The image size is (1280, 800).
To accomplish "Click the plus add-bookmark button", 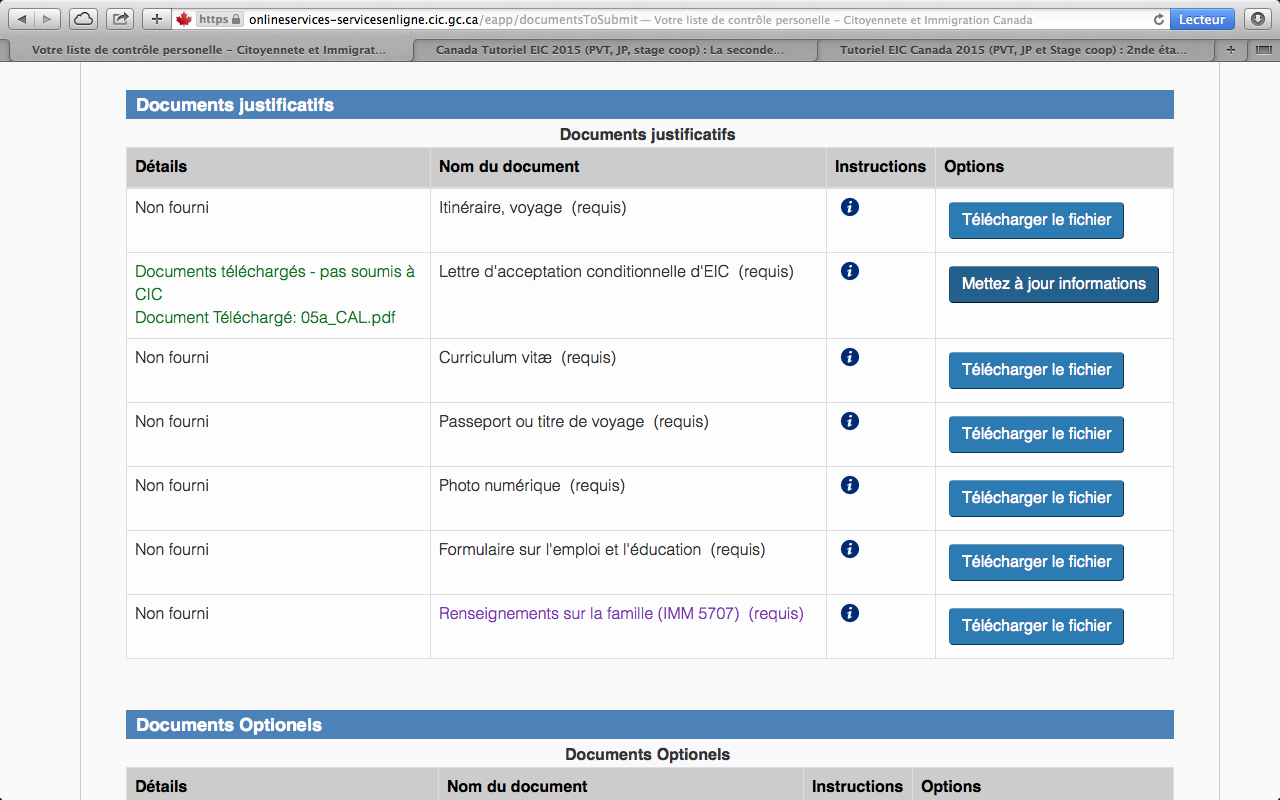I will coord(156,19).
